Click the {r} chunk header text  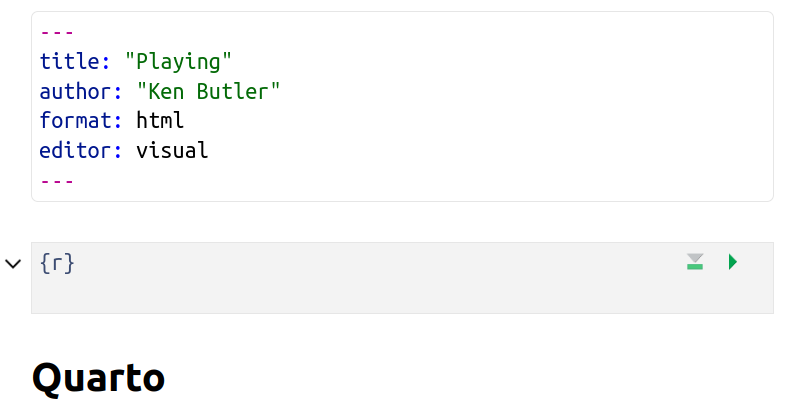(57, 264)
